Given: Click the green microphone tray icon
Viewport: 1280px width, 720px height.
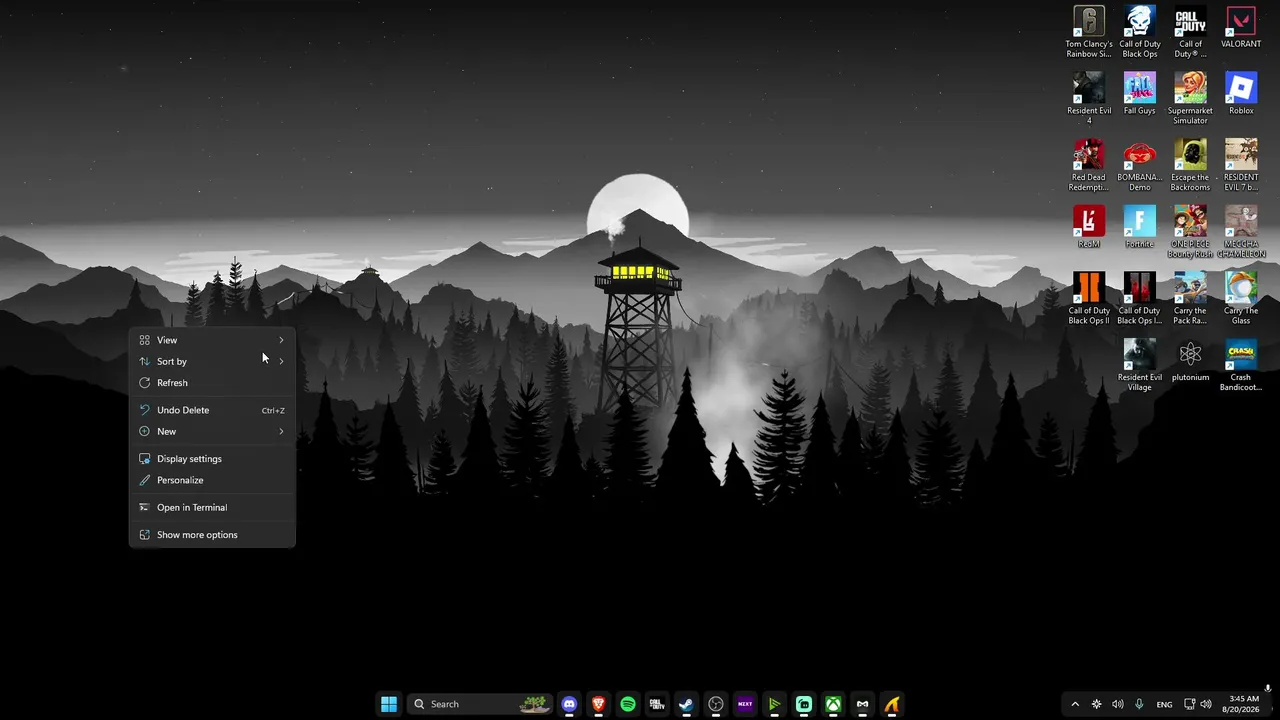Looking at the screenshot, I should 1139,704.
